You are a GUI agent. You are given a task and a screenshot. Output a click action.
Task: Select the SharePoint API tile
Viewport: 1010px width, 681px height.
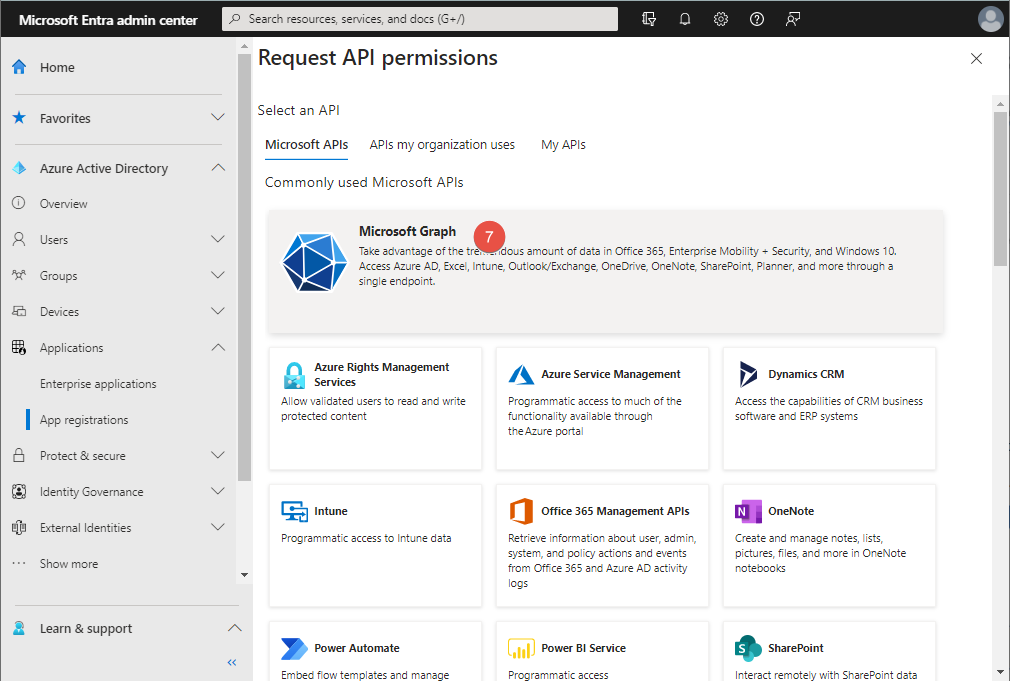[x=829, y=655]
